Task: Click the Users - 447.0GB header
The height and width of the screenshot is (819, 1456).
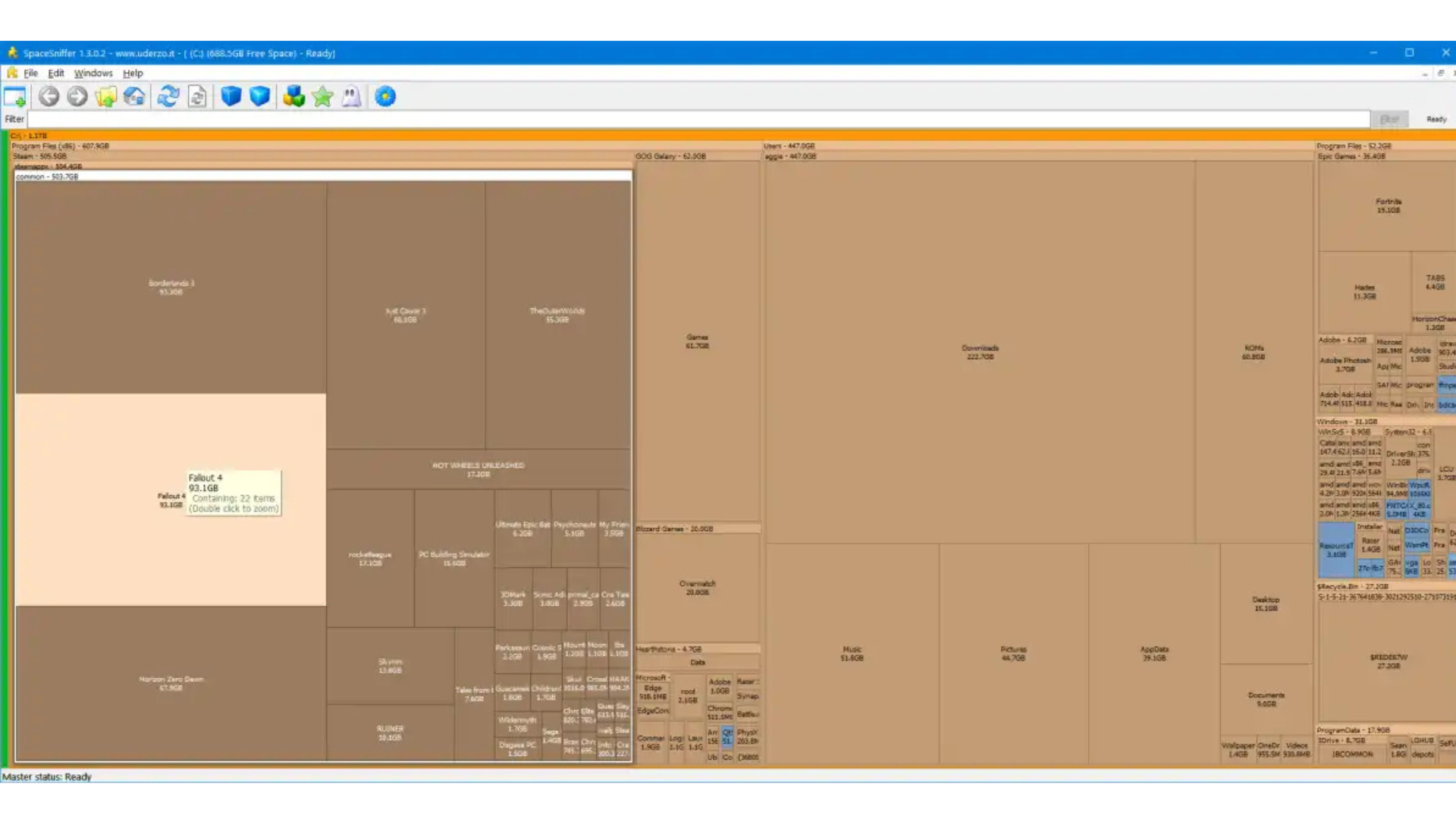Action: click(x=1038, y=146)
